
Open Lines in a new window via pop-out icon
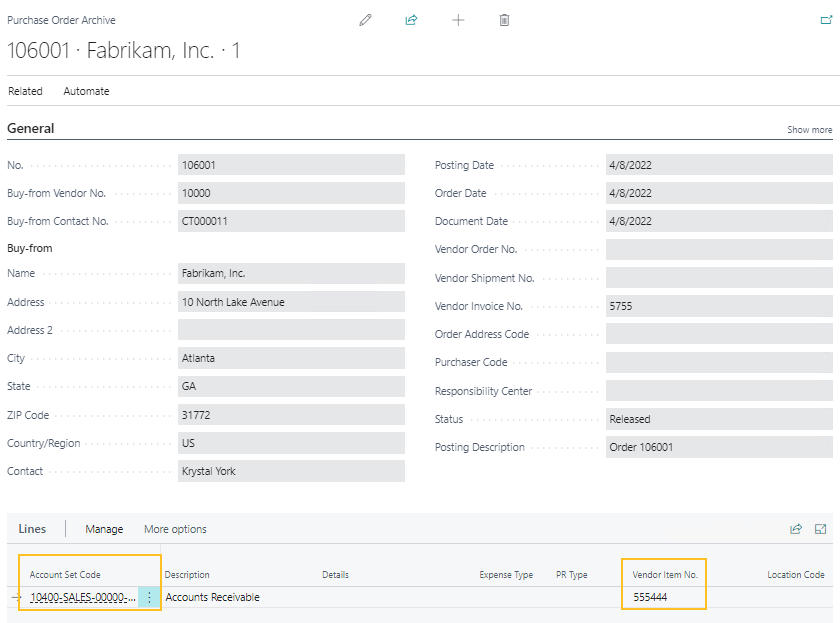(x=822, y=528)
